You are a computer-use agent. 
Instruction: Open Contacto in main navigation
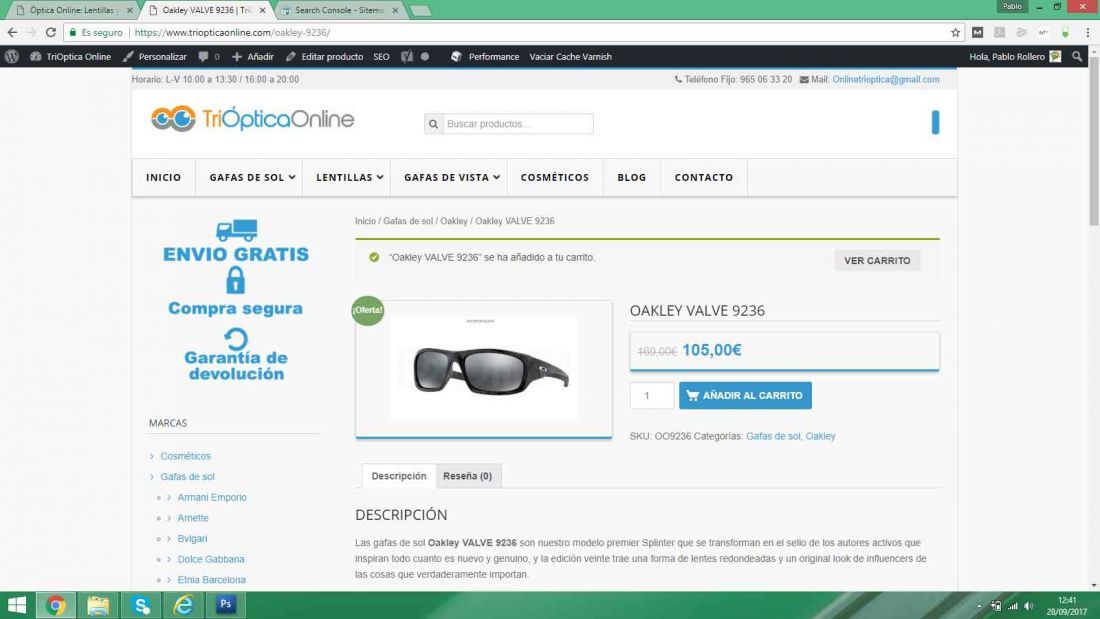point(704,178)
